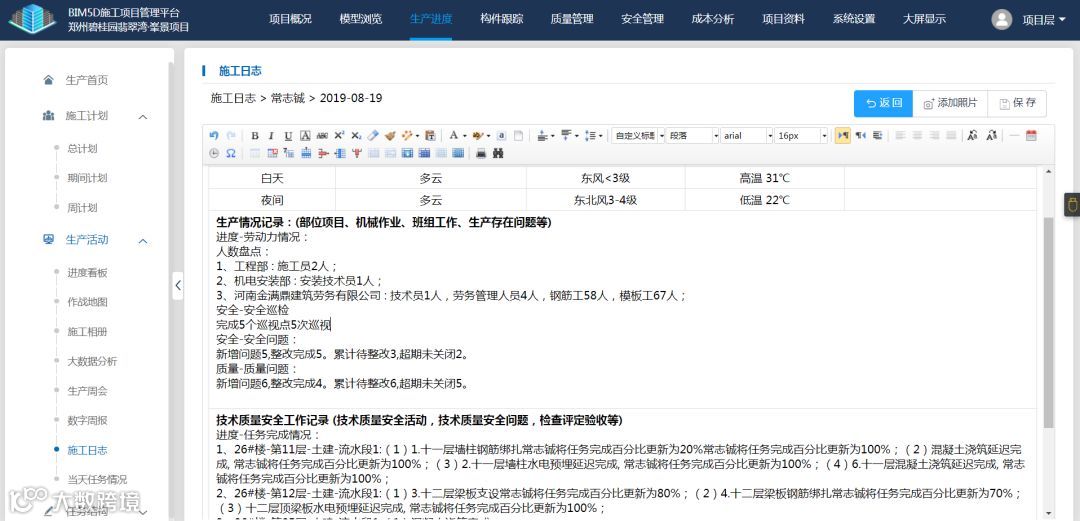Open 周计划 in the sidebar
This screenshot has height=521, width=1080.
click(x=82, y=207)
